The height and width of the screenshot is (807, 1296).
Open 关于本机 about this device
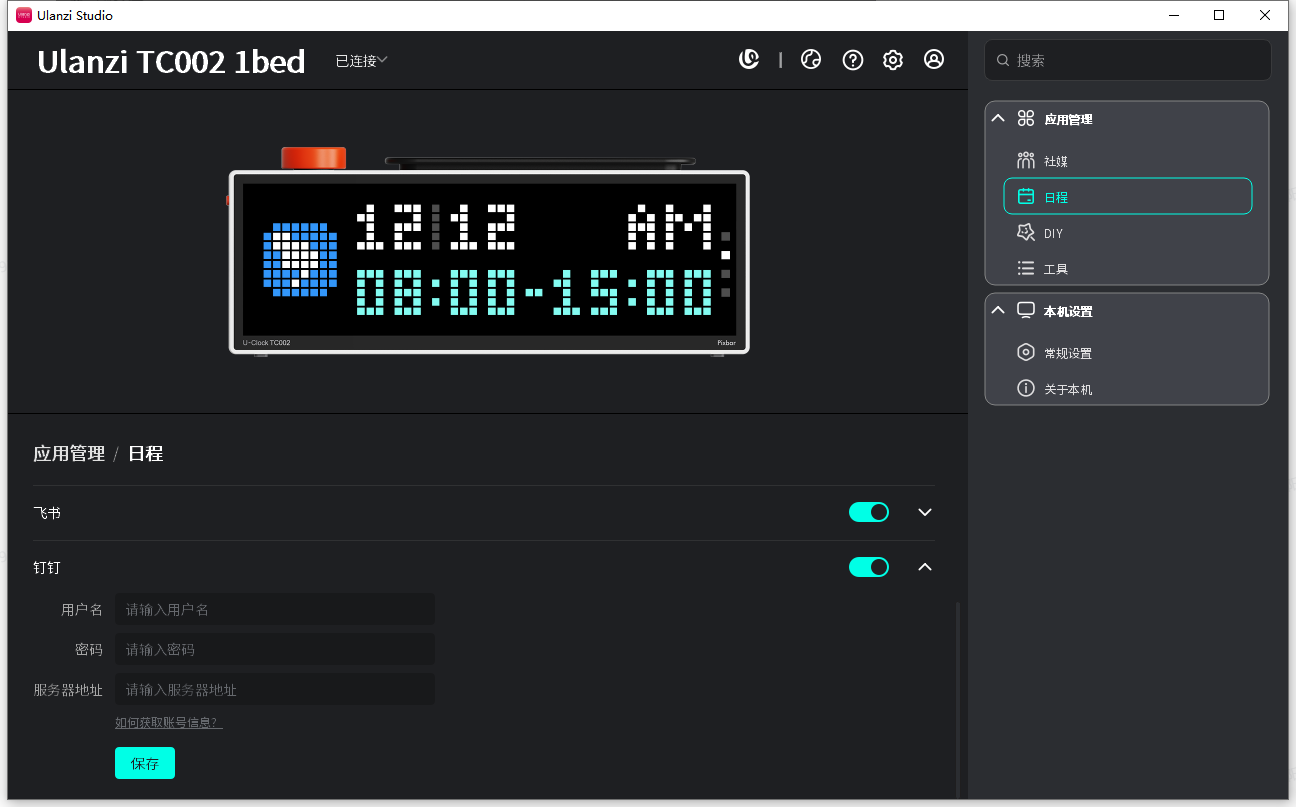pyautogui.click(x=1127, y=389)
